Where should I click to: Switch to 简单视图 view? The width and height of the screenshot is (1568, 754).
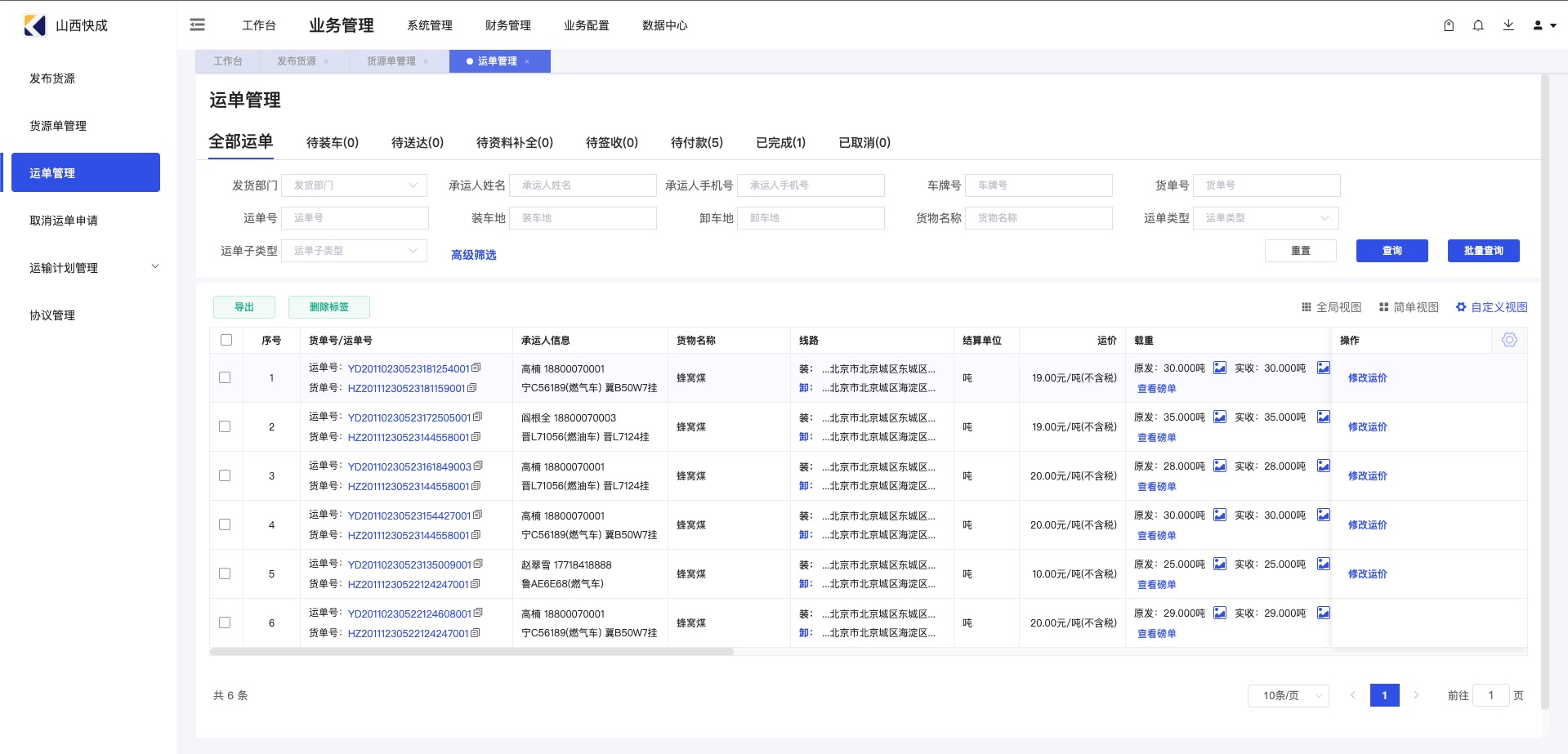(1409, 307)
